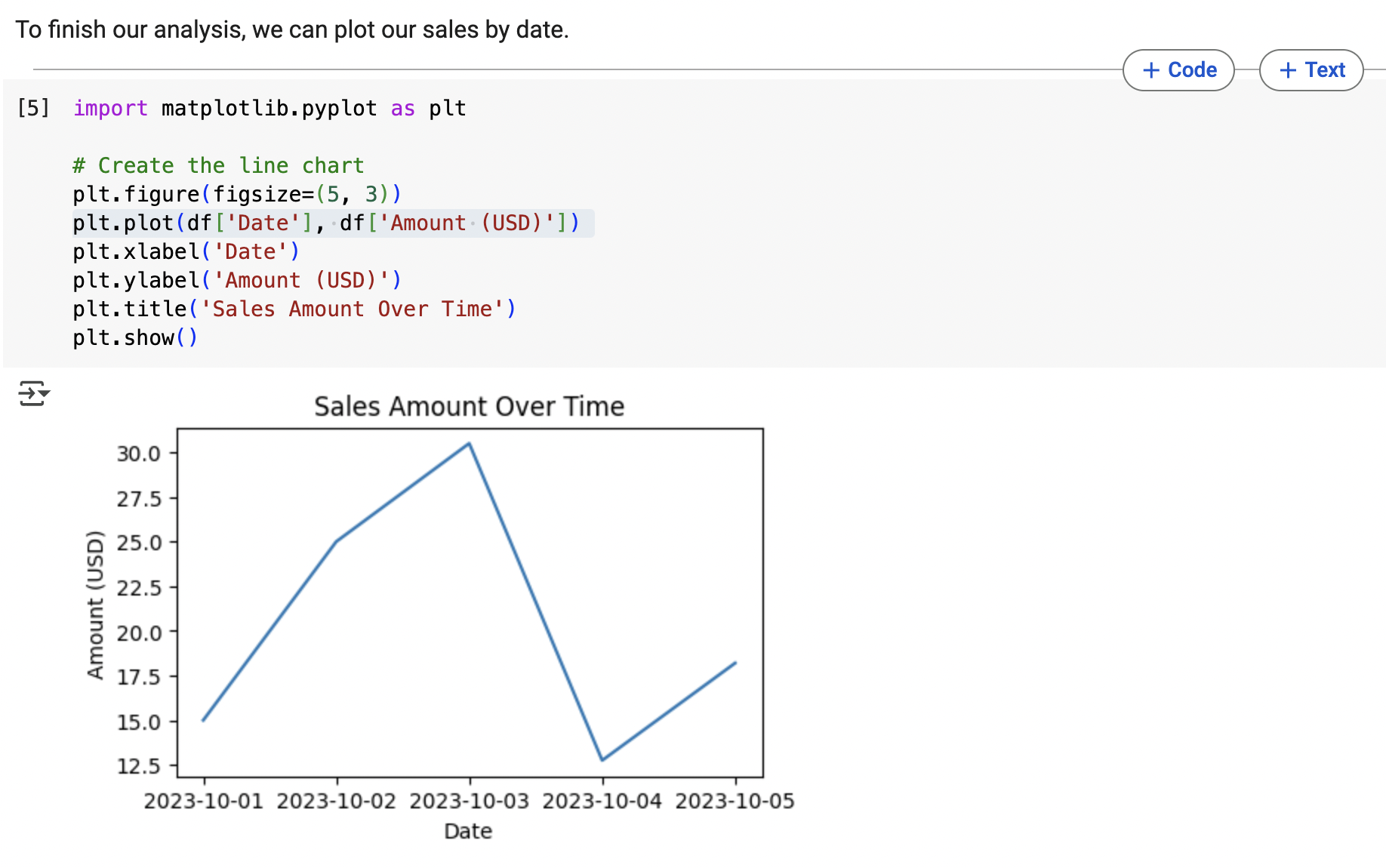Click the plt.title code line

pos(294,309)
